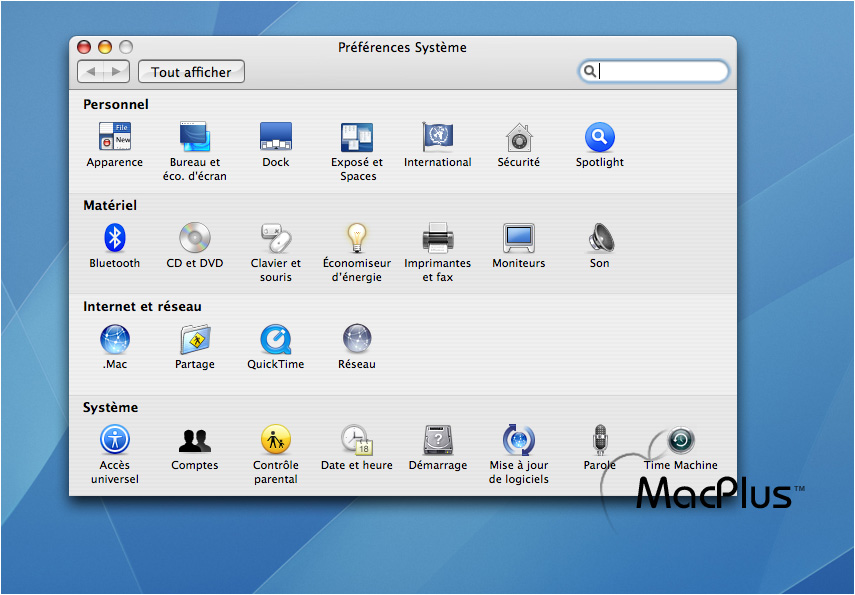Open the Parole microphone icon
Image resolution: width=855 pixels, height=595 pixels.
(600, 440)
